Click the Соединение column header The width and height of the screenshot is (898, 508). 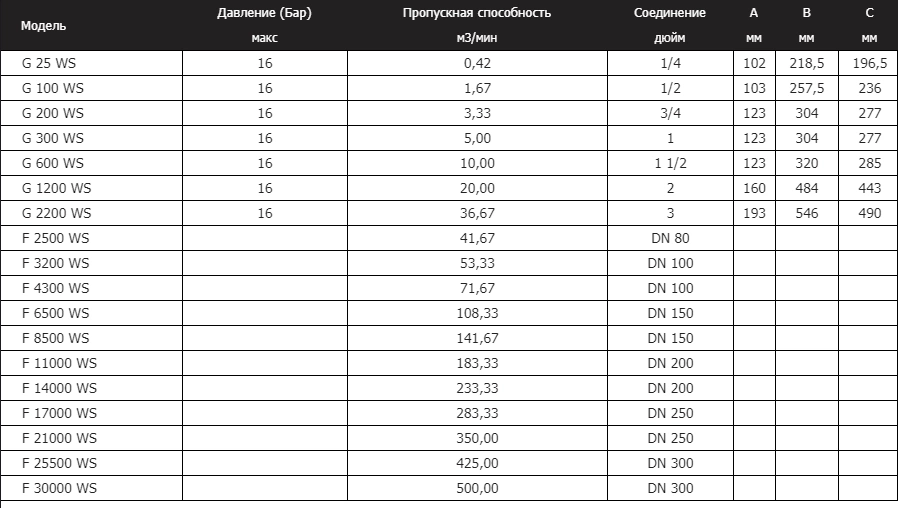(669, 13)
